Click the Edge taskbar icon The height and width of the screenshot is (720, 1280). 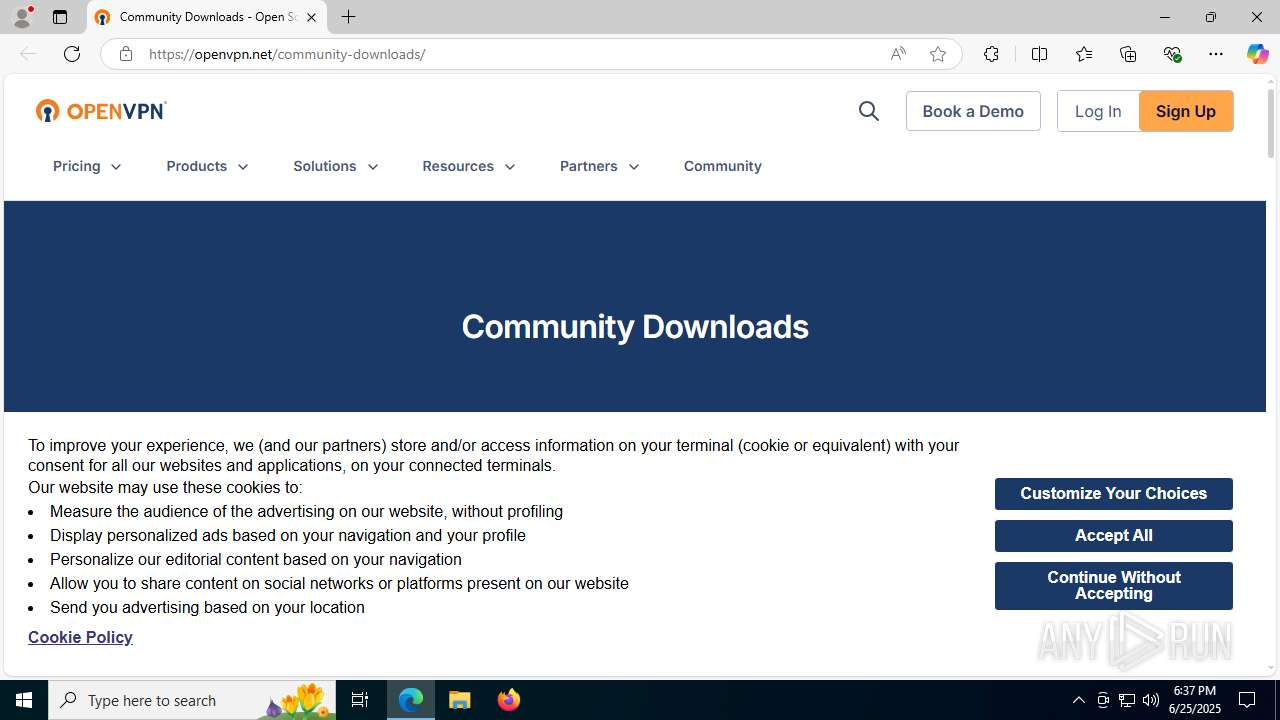click(411, 700)
